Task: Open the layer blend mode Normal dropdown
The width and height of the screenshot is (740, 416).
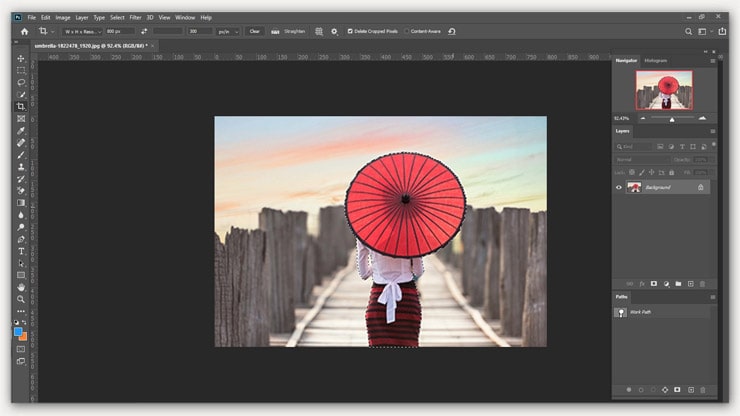Action: [x=642, y=159]
